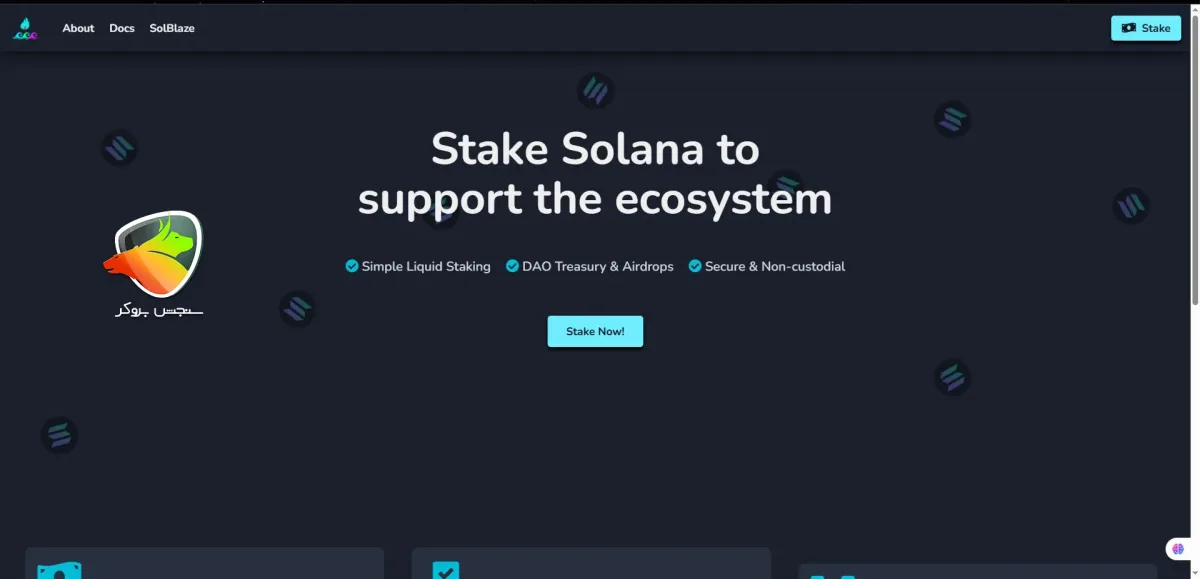
Task: Click the Stake Now! button
Action: tap(595, 331)
